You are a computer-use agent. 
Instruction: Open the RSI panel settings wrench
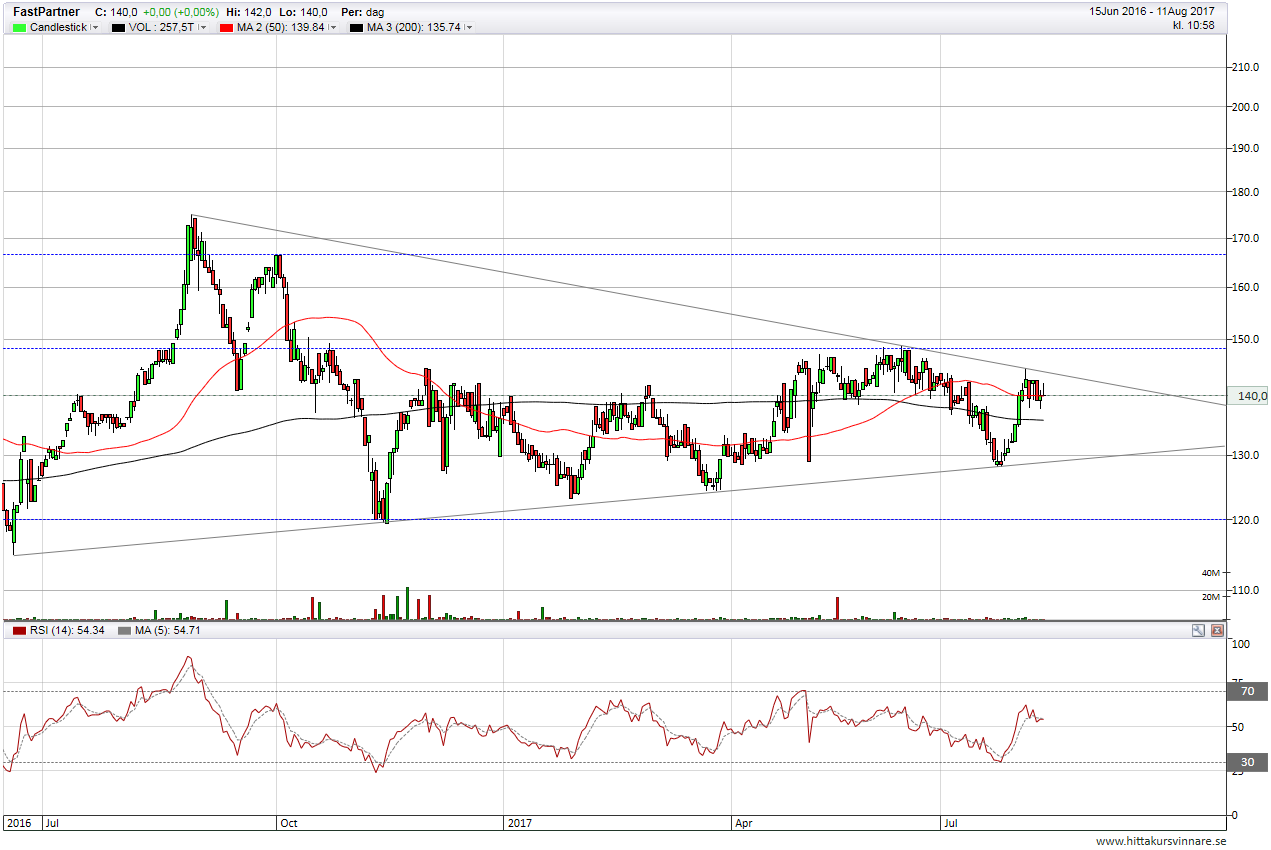(1198, 631)
